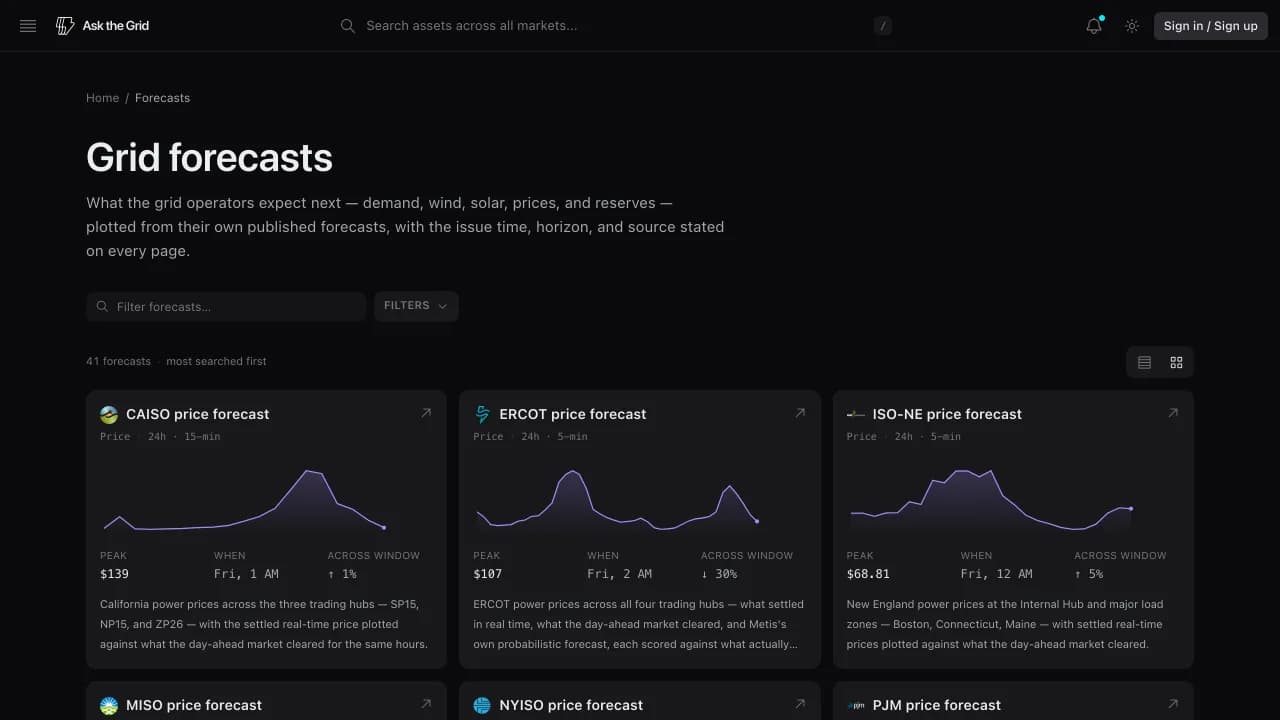Open ERCOT card via arrow icon

pos(799,413)
